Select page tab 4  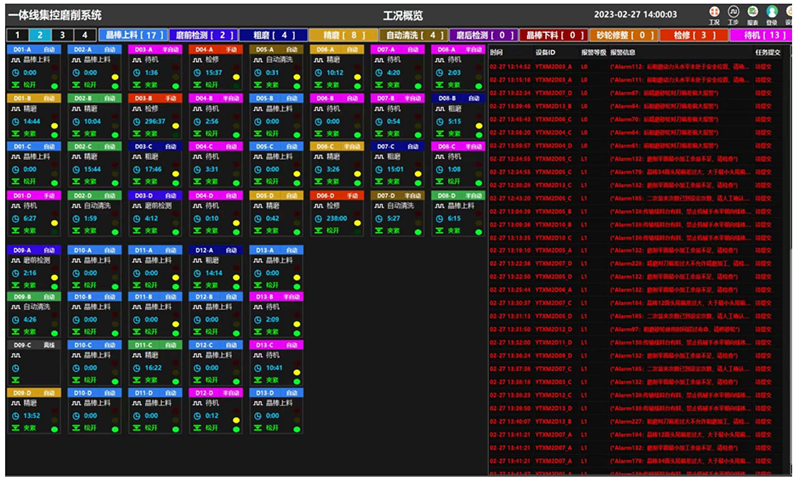coord(86,35)
